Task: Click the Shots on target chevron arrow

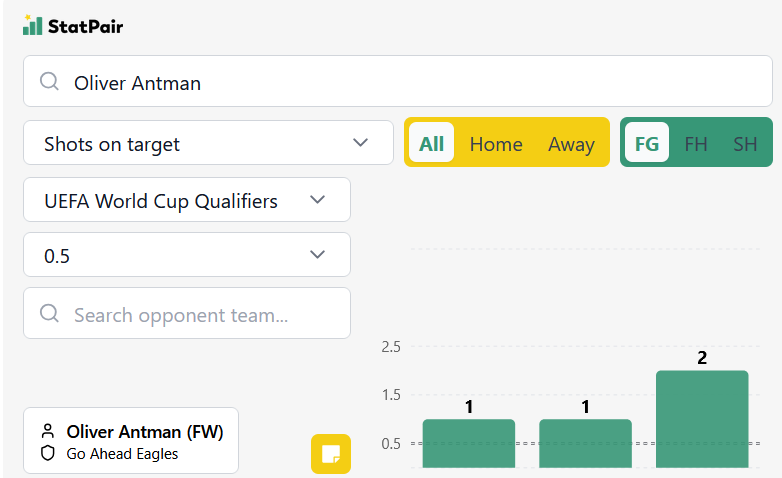Action: [x=360, y=143]
